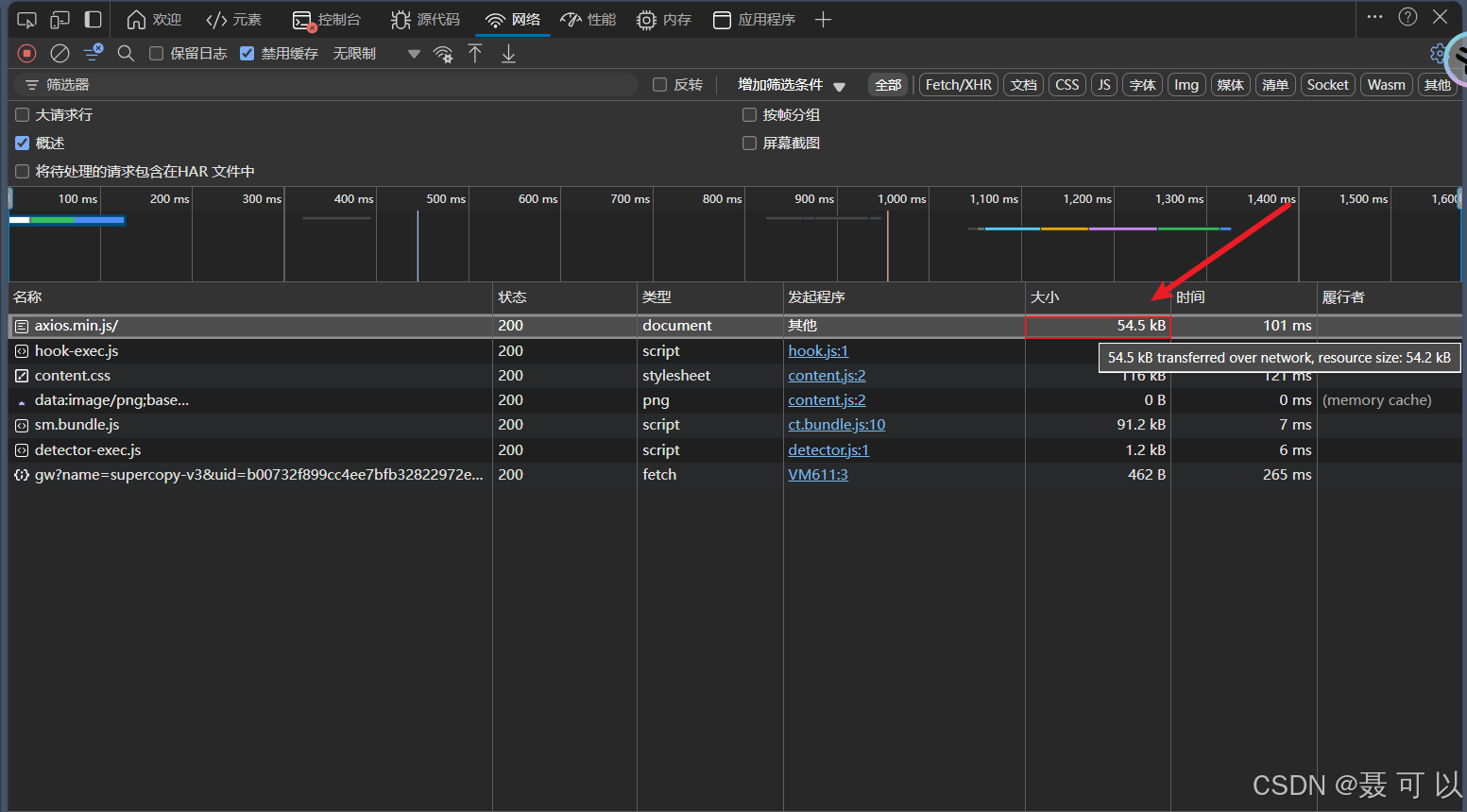1467x812 pixels.
Task: Expand 增加筛选条件 dropdown
Action: coord(792,85)
